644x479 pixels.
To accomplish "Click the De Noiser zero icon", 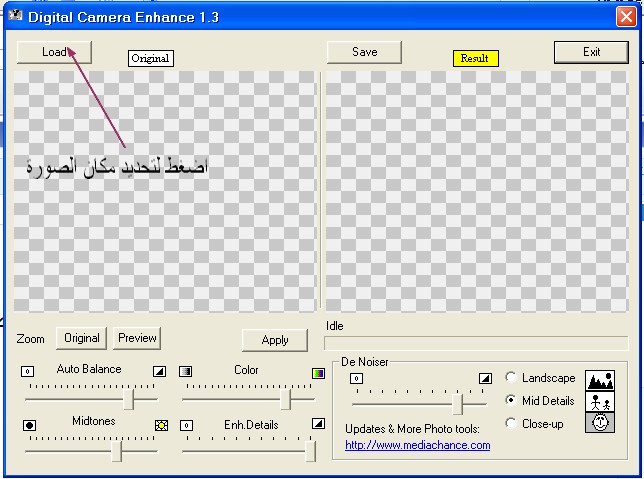I will (x=356, y=379).
